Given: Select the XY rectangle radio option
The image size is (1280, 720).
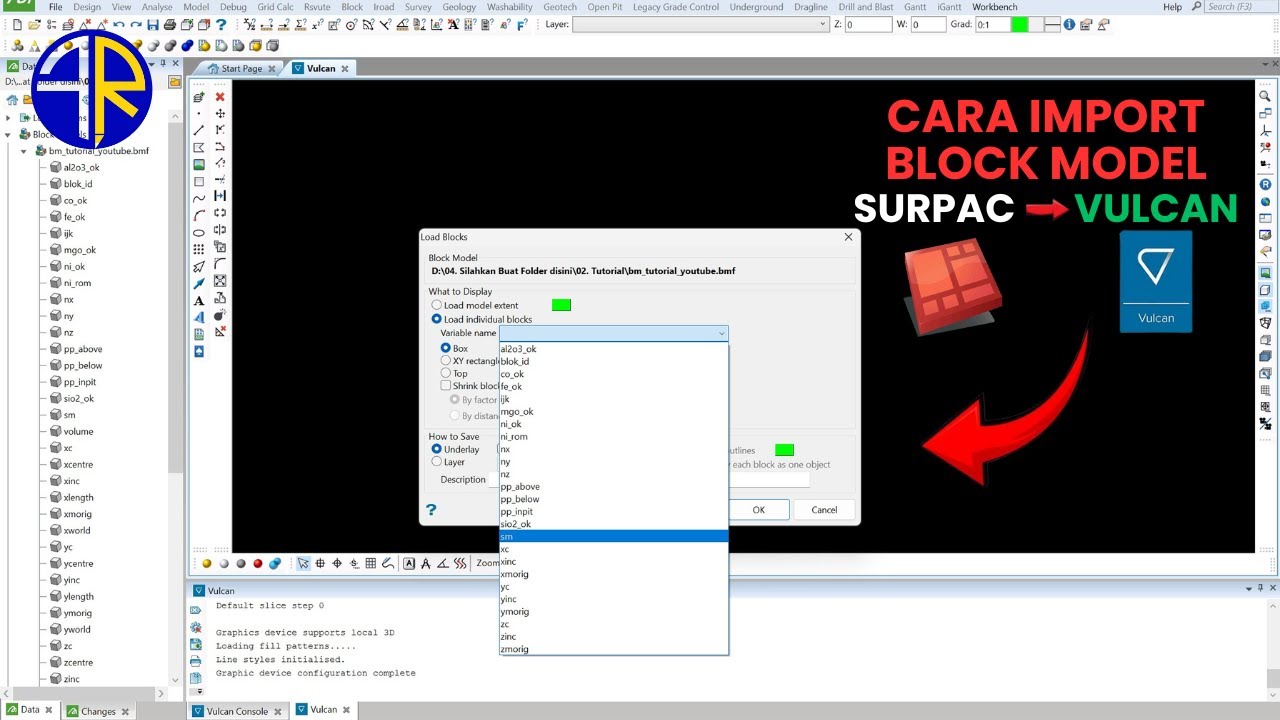Looking at the screenshot, I should point(445,360).
